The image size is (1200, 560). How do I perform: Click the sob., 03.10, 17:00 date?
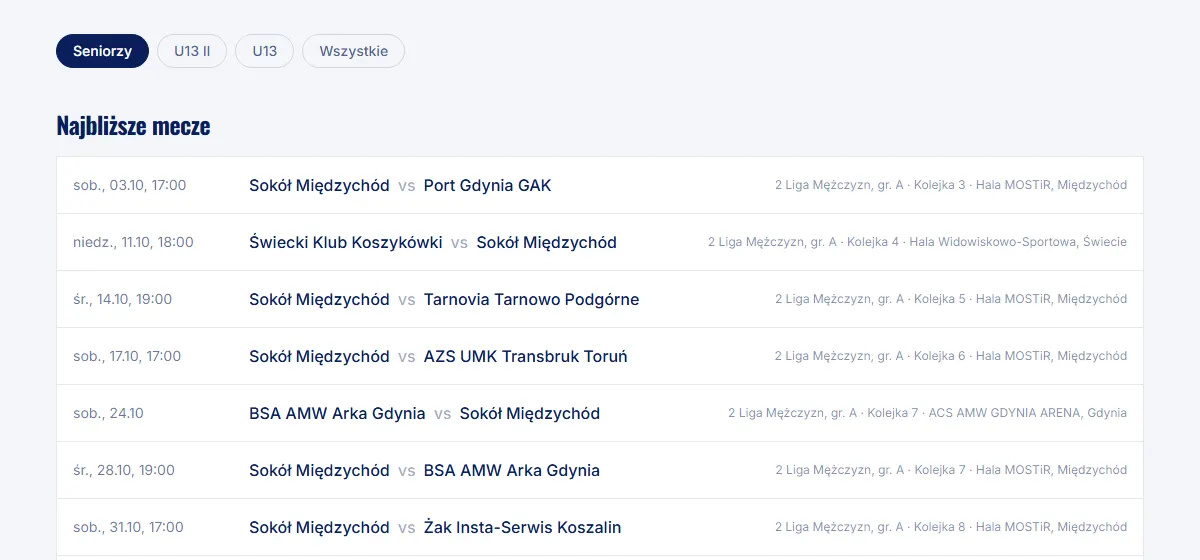130,185
